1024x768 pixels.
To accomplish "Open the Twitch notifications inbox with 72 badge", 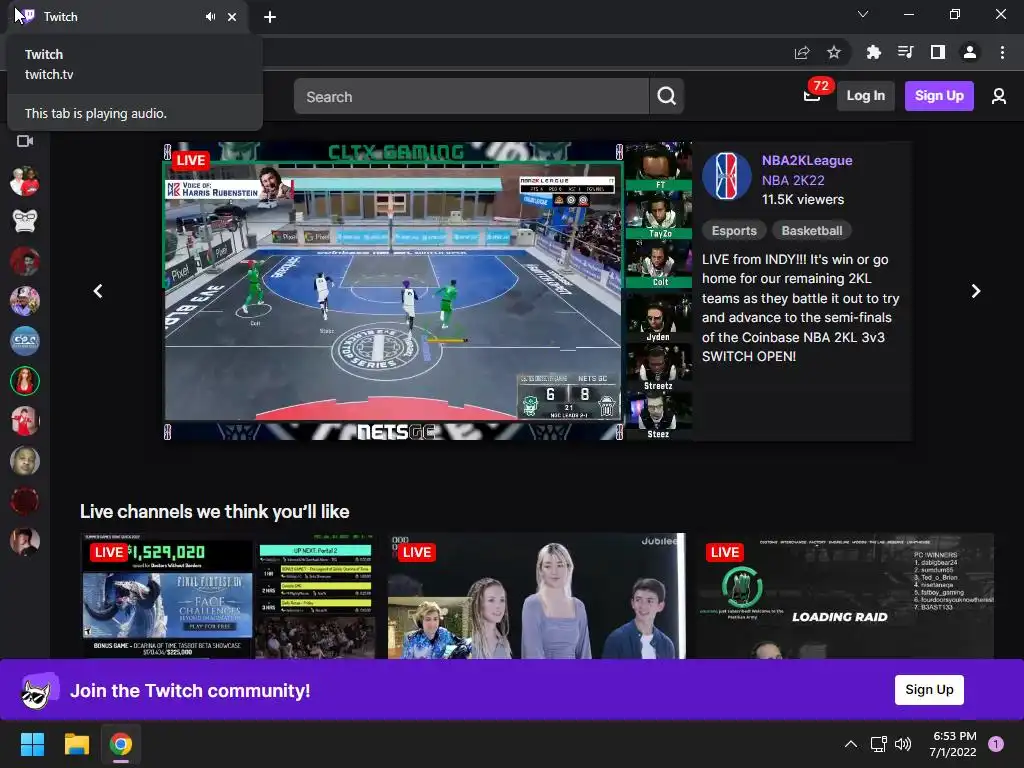I will click(x=813, y=95).
